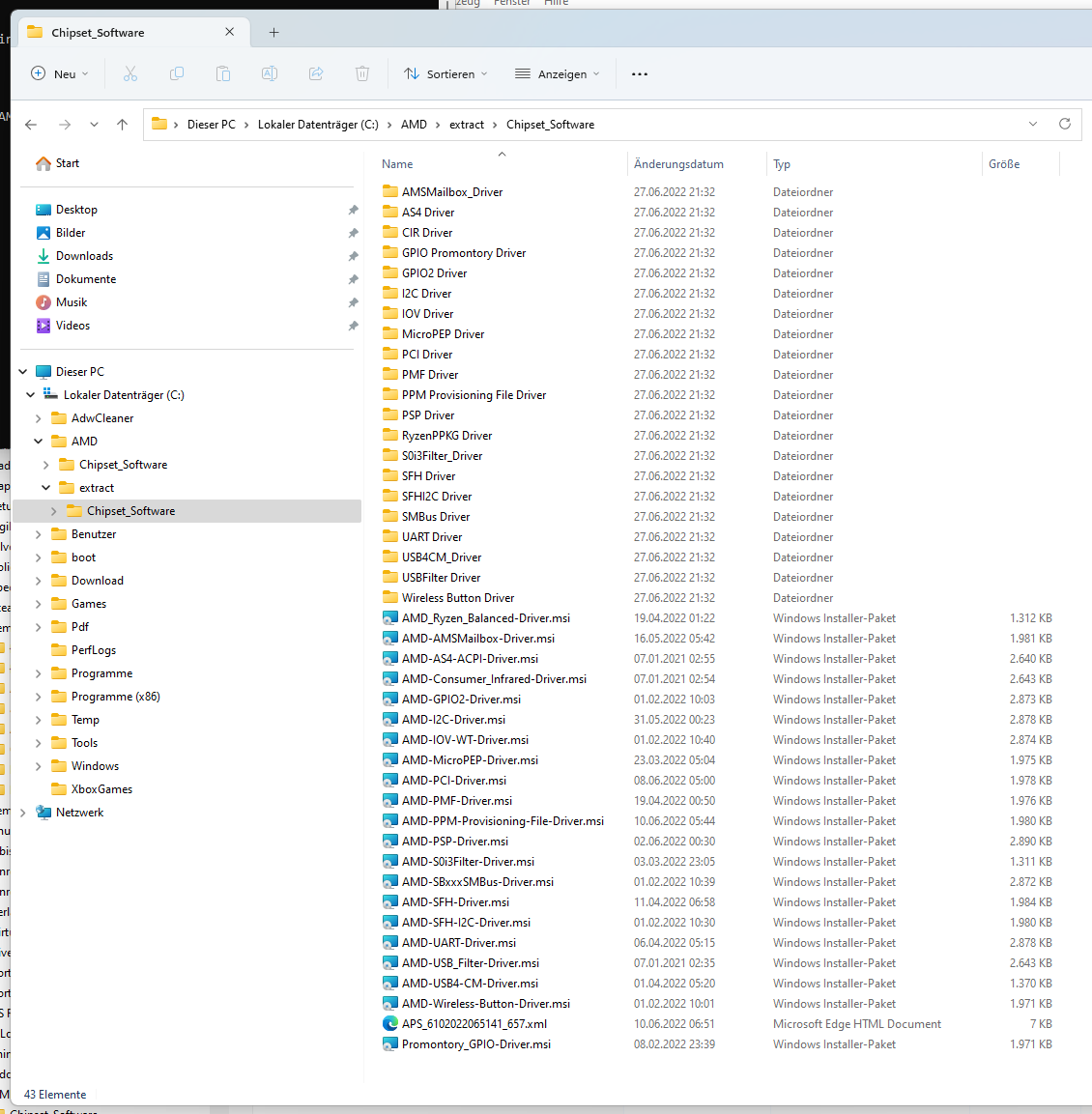The image size is (1092, 1114).
Task: Collapse the Dieser PC tree node
Action: 23,372
